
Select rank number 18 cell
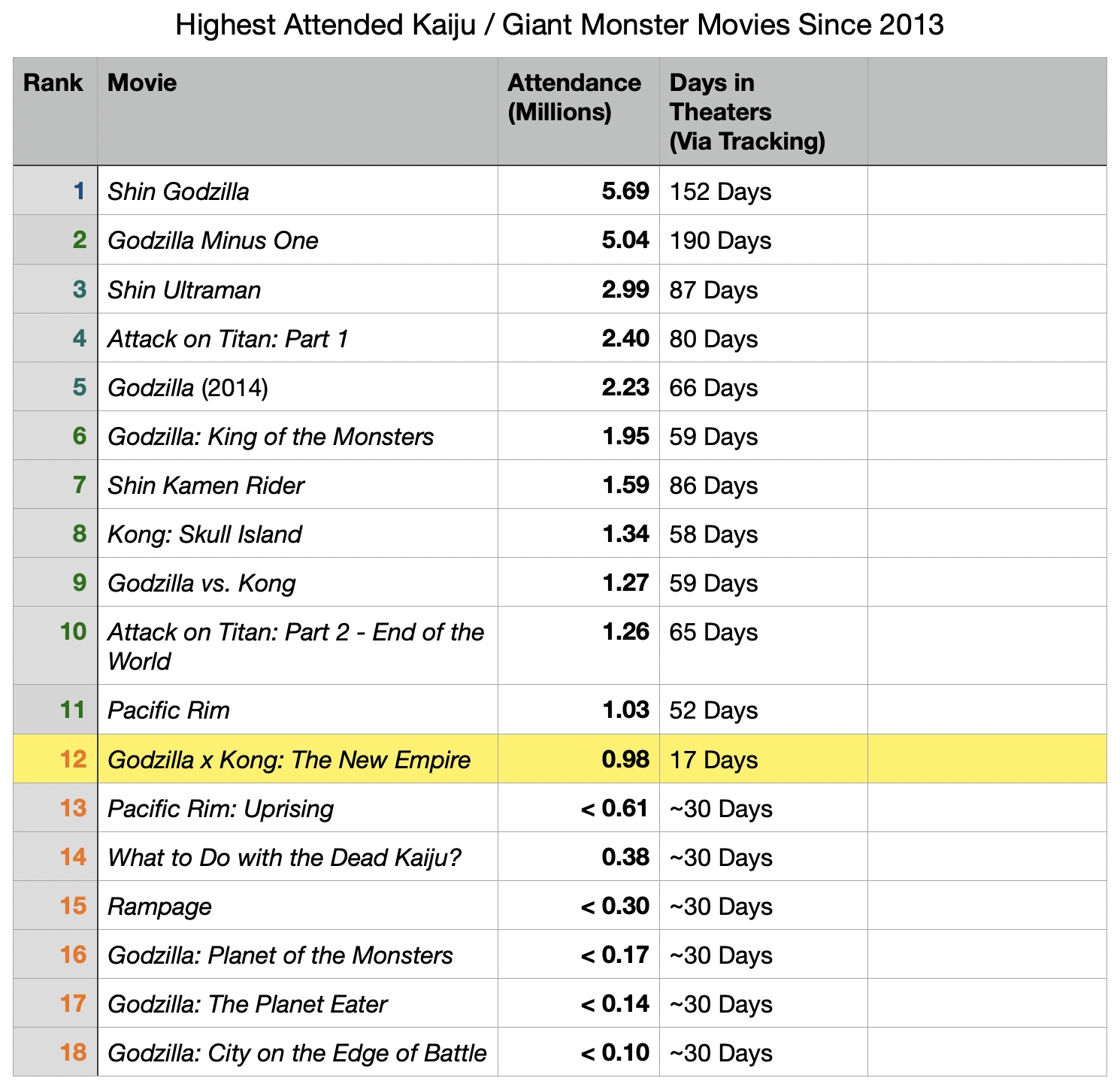point(55,1052)
